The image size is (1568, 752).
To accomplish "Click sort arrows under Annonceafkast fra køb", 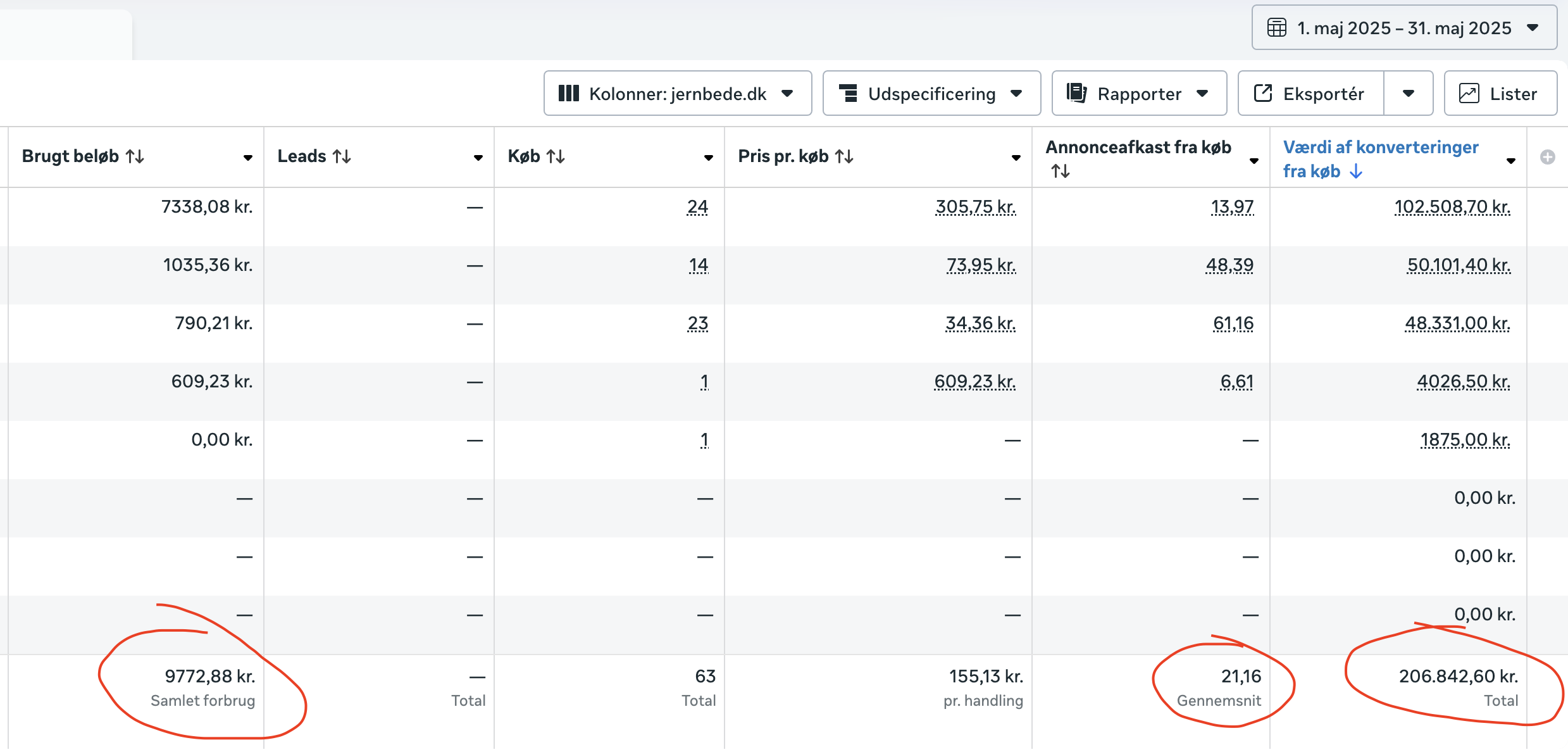I will click(1060, 171).
